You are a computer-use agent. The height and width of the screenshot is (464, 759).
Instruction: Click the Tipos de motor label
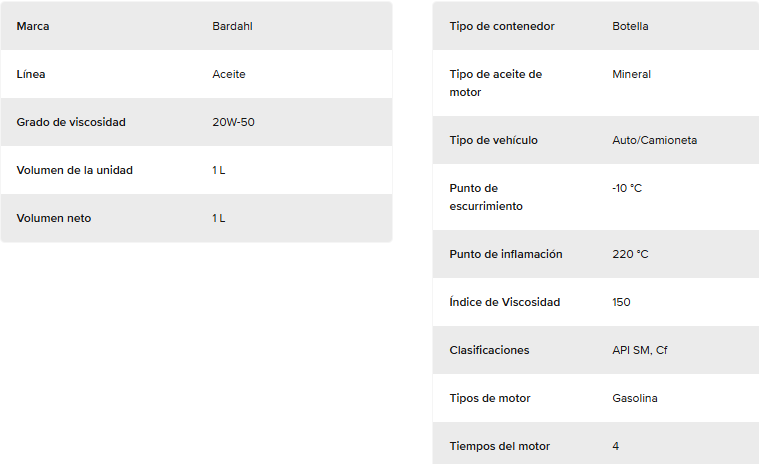[x=490, y=398]
